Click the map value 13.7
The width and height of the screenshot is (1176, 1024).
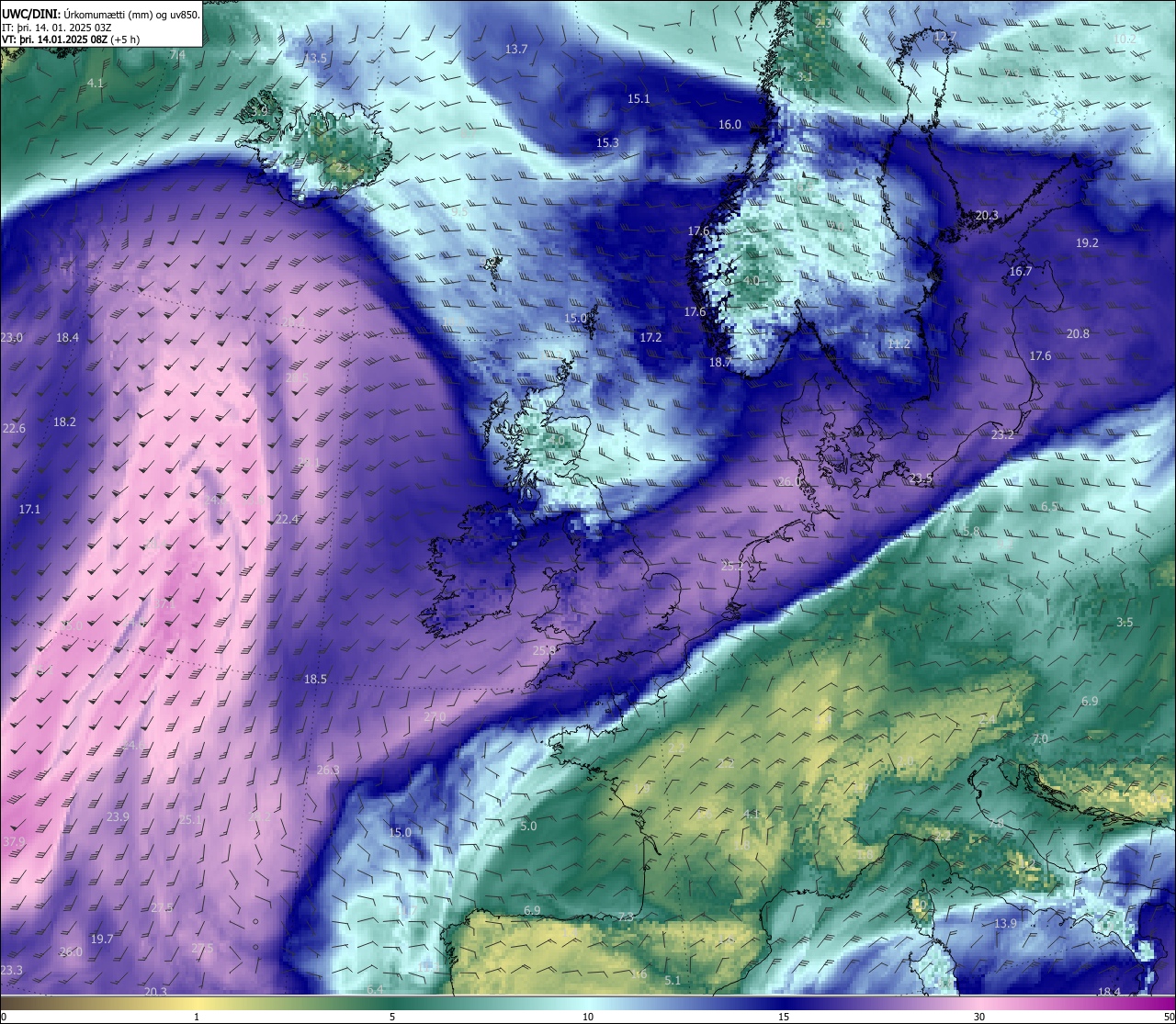tap(516, 49)
